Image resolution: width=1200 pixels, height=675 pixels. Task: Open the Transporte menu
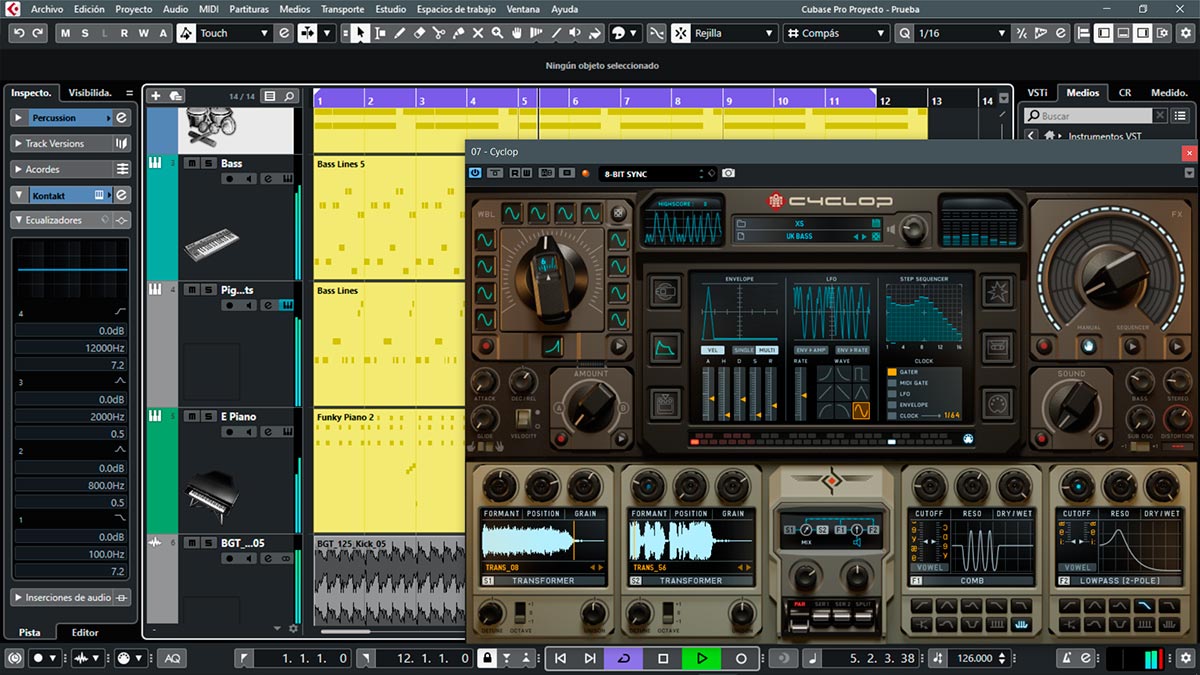342,9
